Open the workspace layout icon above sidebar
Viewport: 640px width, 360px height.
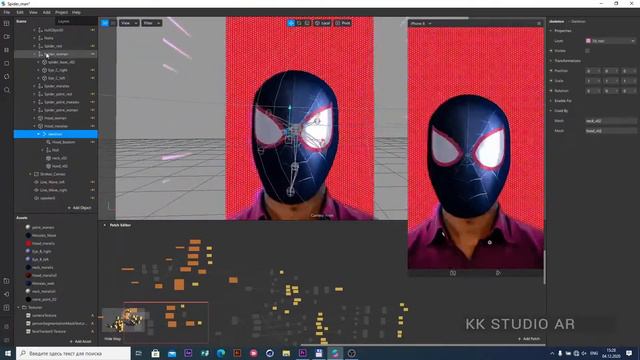pos(7,23)
